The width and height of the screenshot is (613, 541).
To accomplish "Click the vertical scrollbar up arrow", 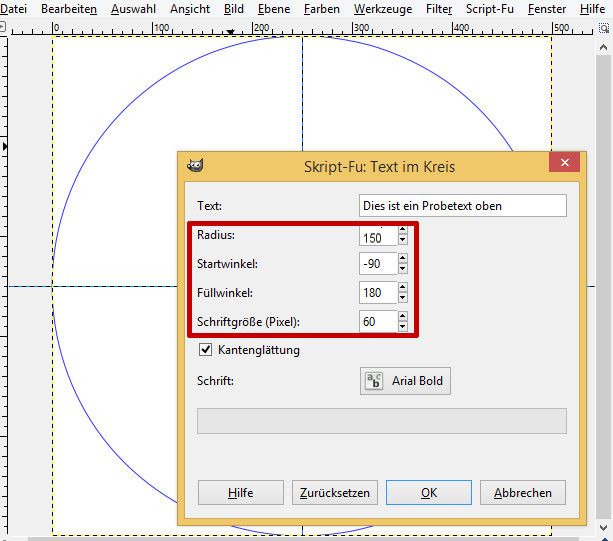I will coord(603,47).
